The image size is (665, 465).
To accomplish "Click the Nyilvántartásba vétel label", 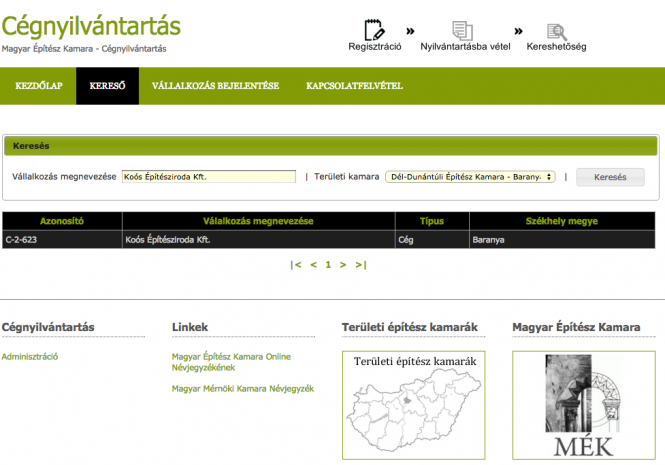I will click(465, 47).
